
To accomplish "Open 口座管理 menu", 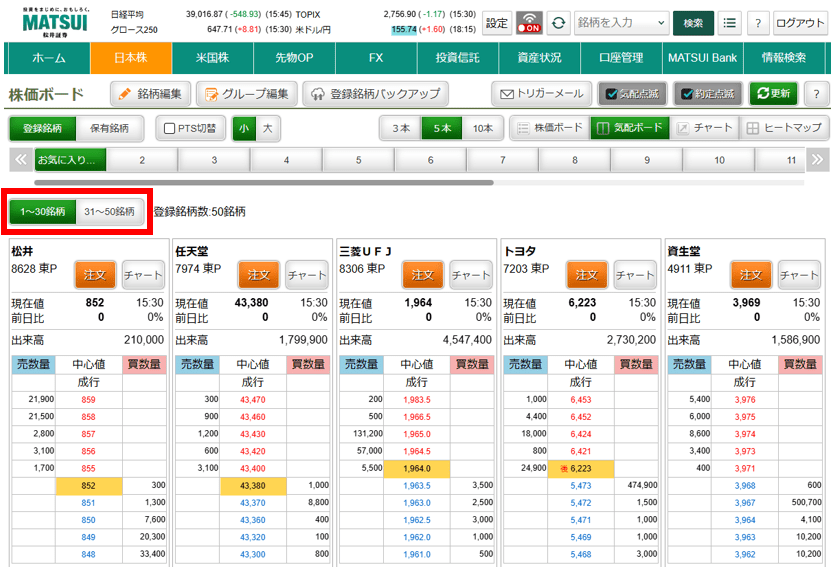I will point(622,58).
